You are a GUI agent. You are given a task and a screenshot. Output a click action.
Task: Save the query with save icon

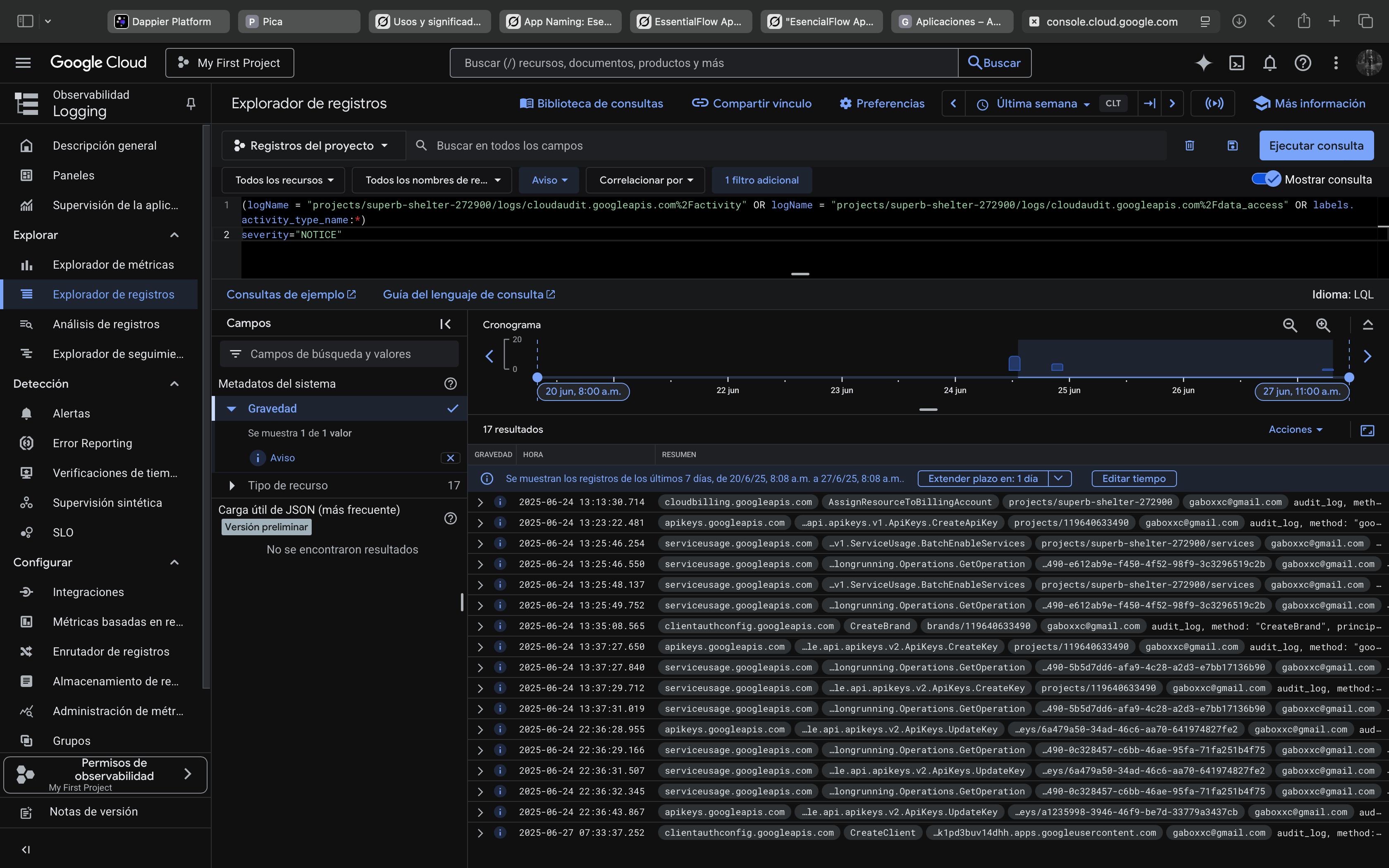[x=1232, y=146]
